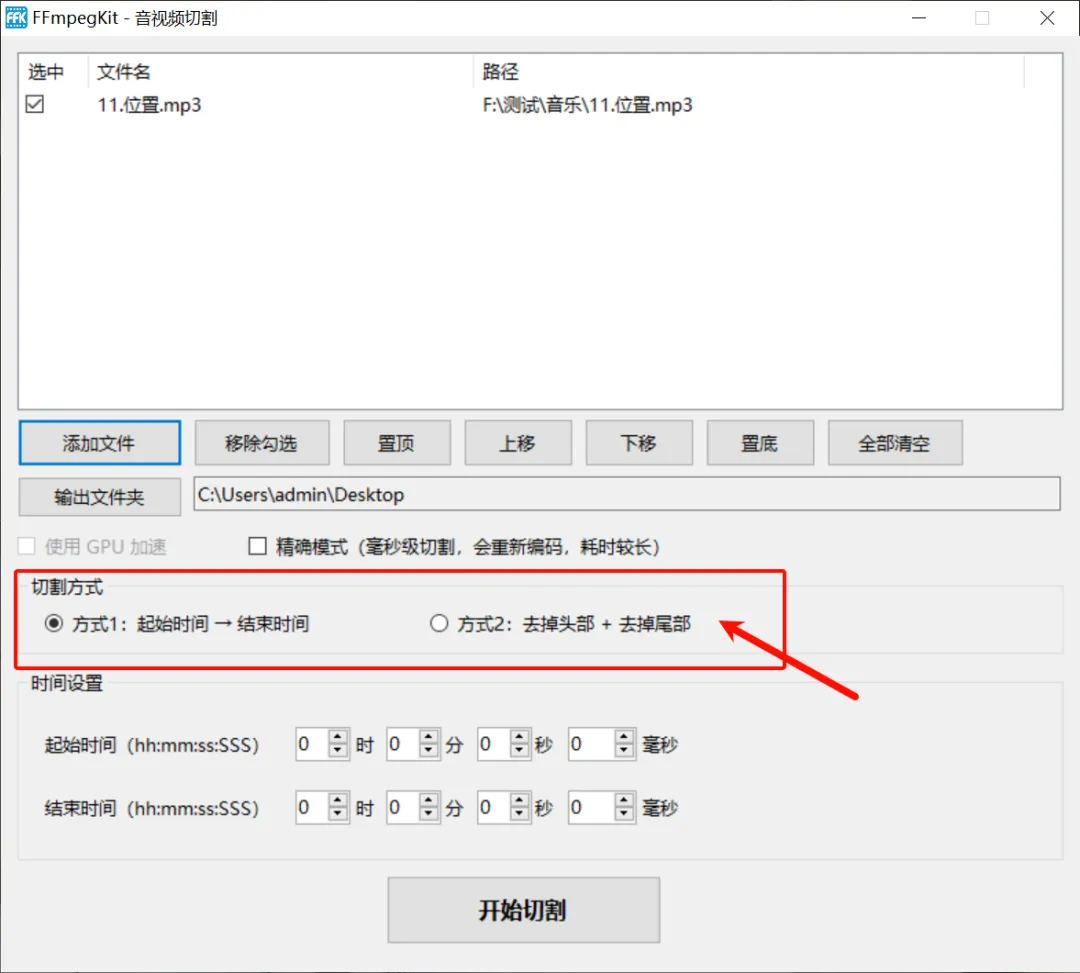Click the 全部清空 button
The width and height of the screenshot is (1080, 973).
[895, 443]
